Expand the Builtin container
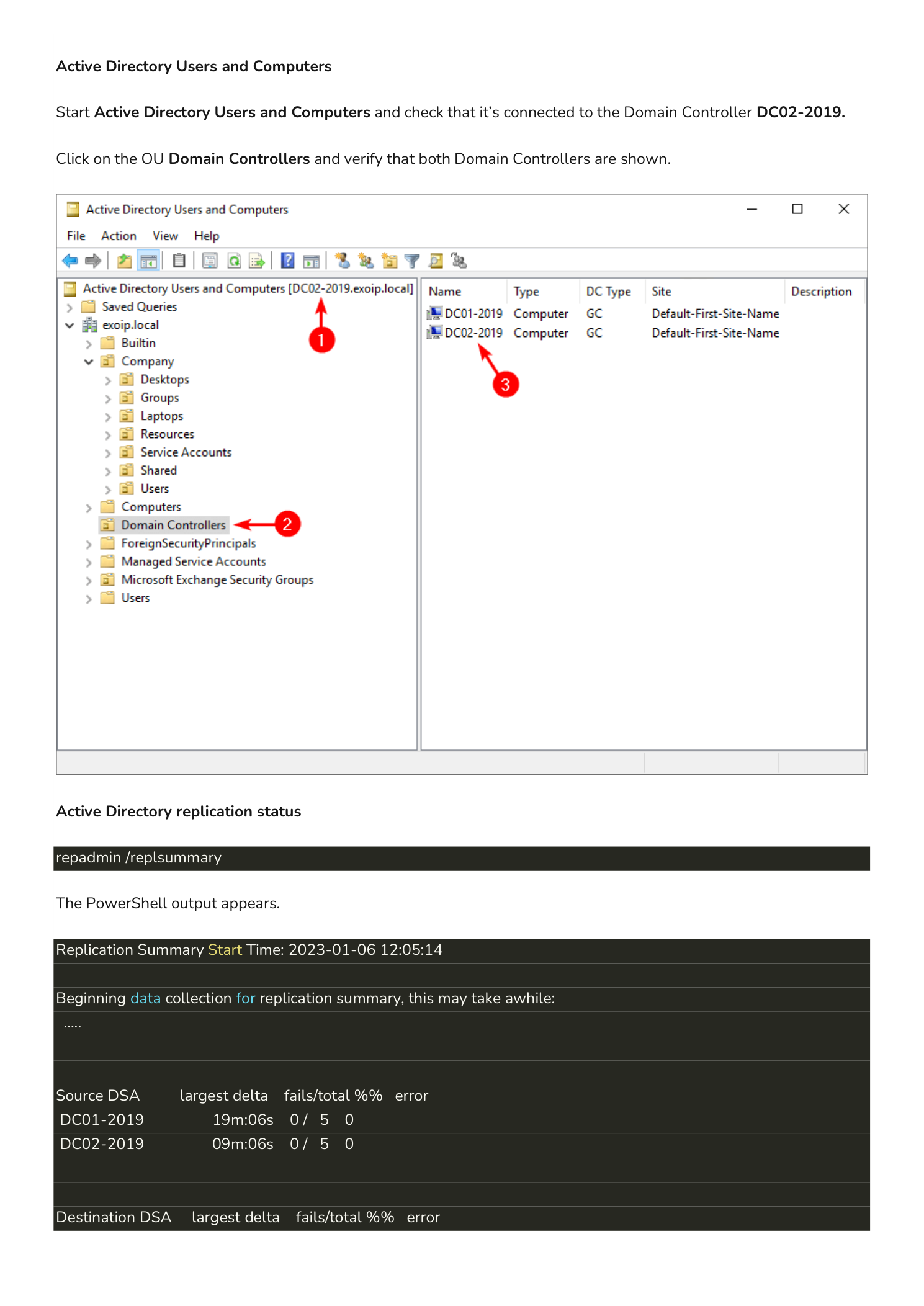The image size is (924, 1306). (x=89, y=344)
